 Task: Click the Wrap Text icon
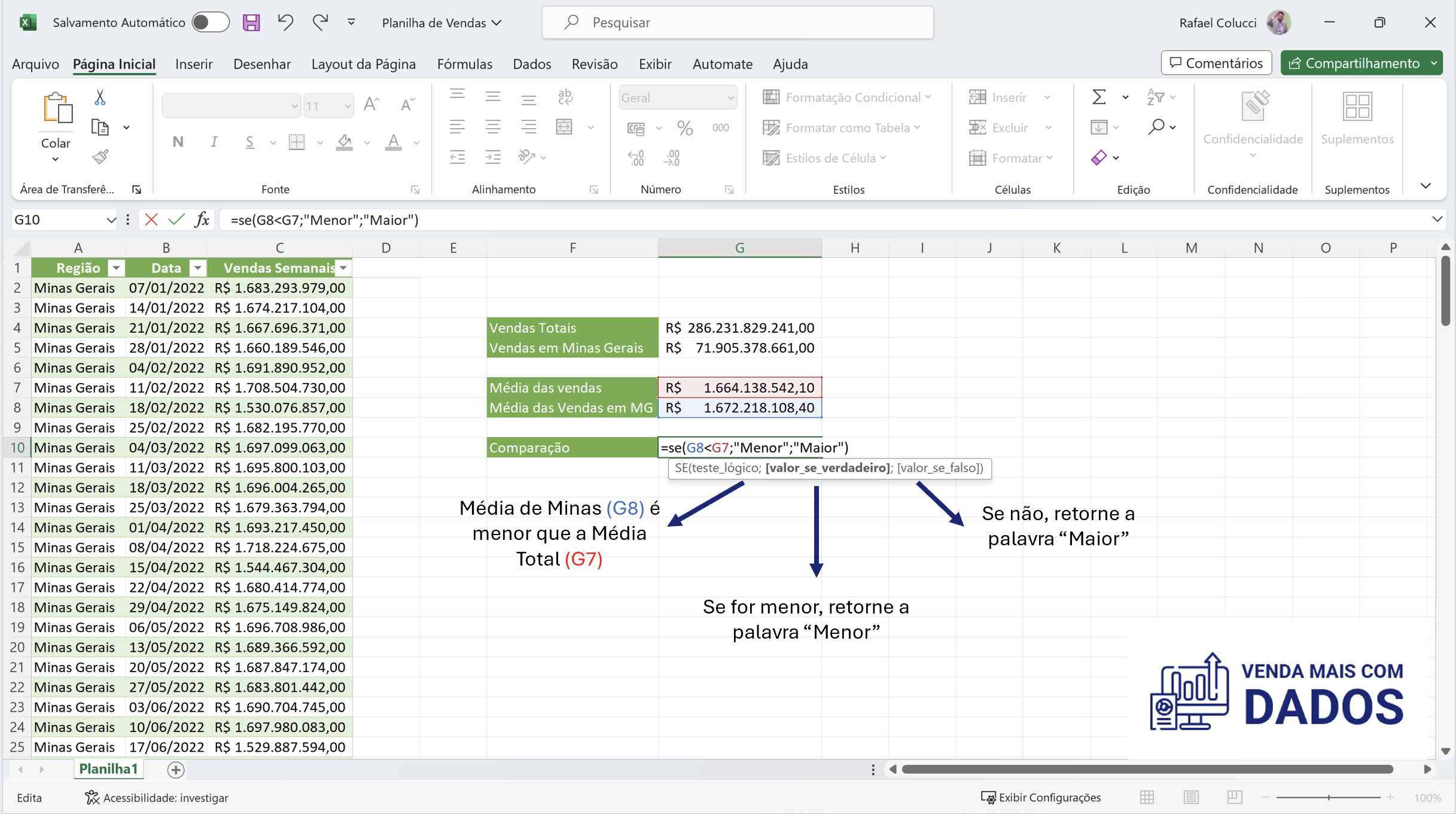coord(565,96)
